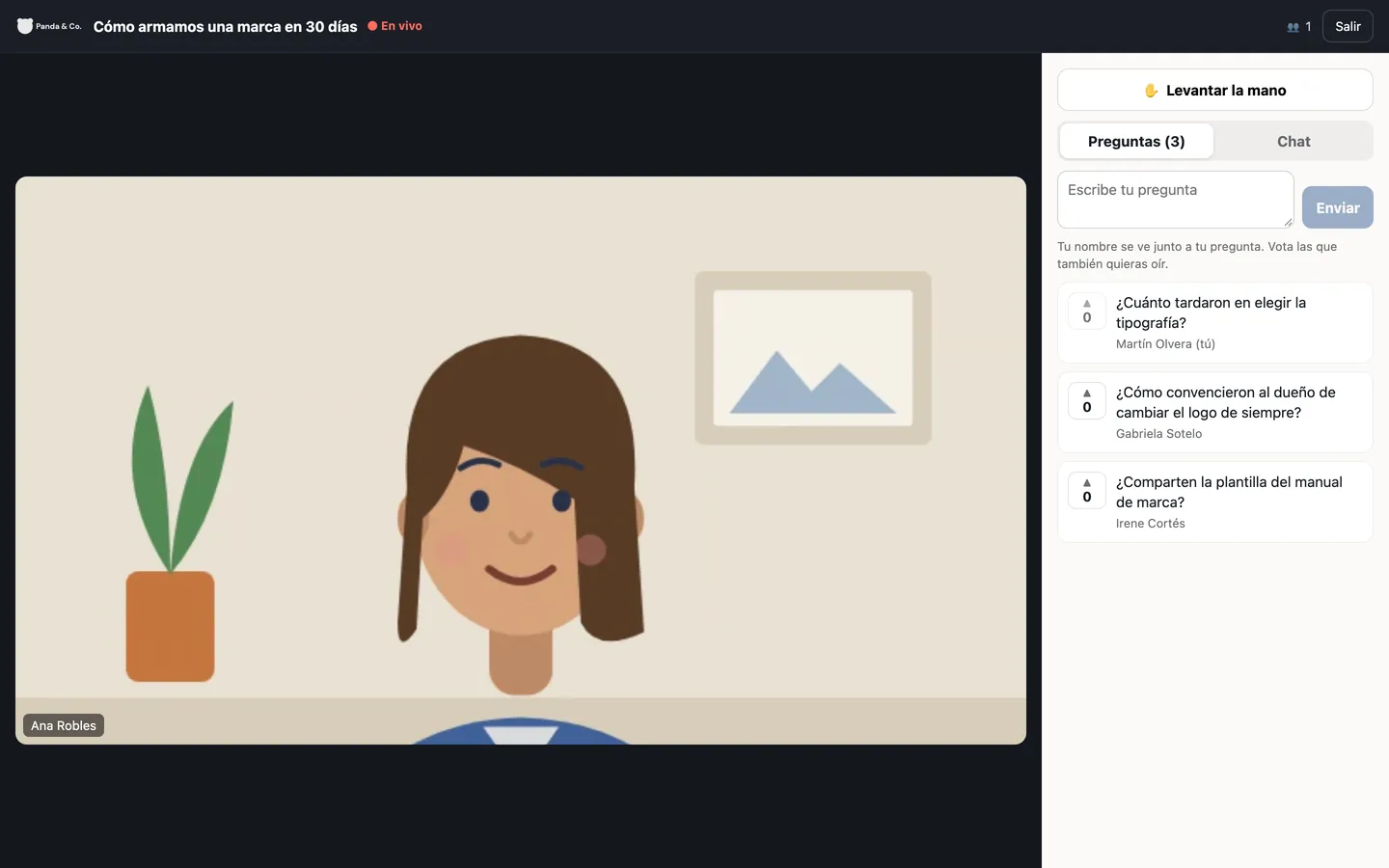Click the author name Irene Cortés
1389x868 pixels.
pos(1151,524)
